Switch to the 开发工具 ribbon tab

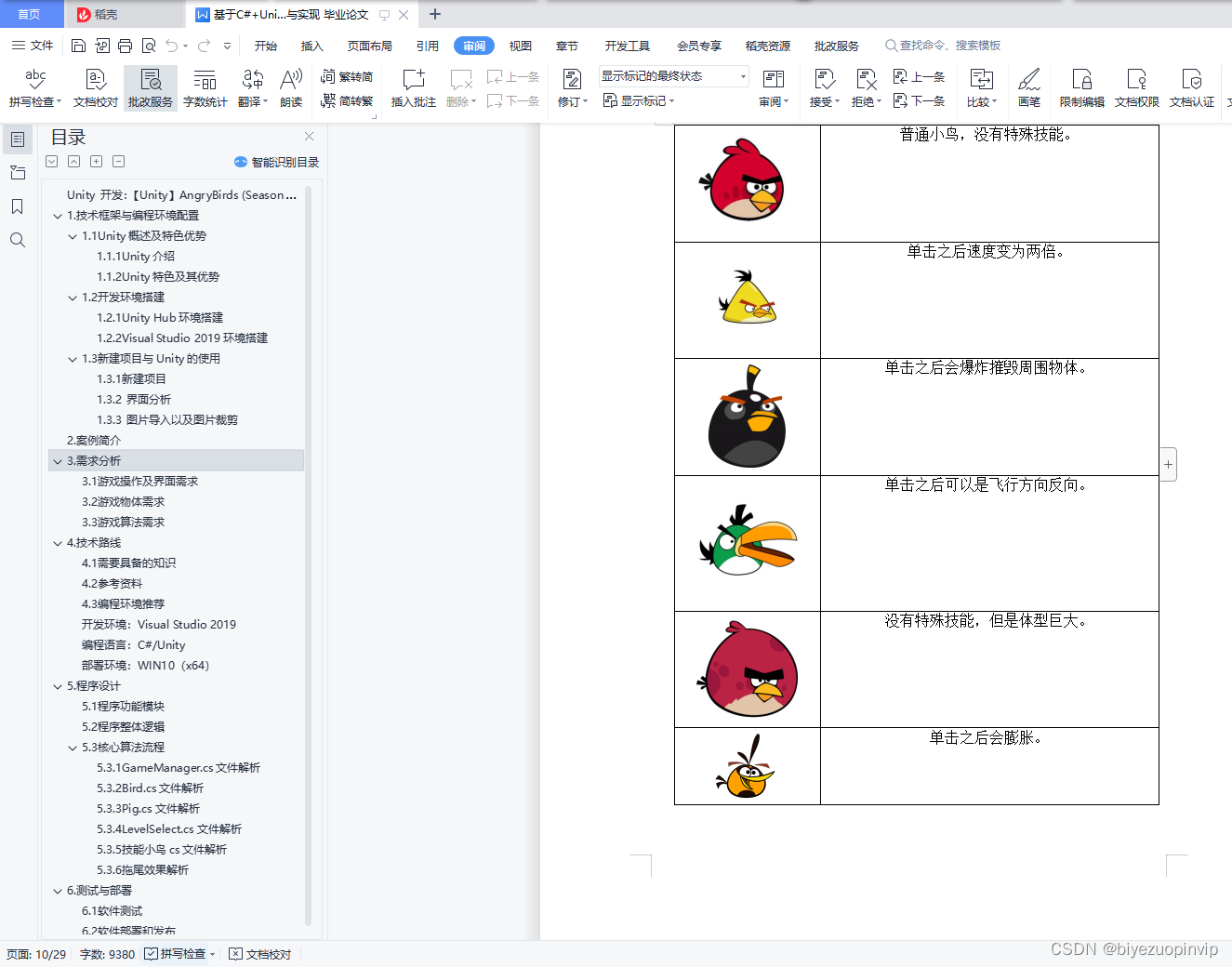[628, 46]
